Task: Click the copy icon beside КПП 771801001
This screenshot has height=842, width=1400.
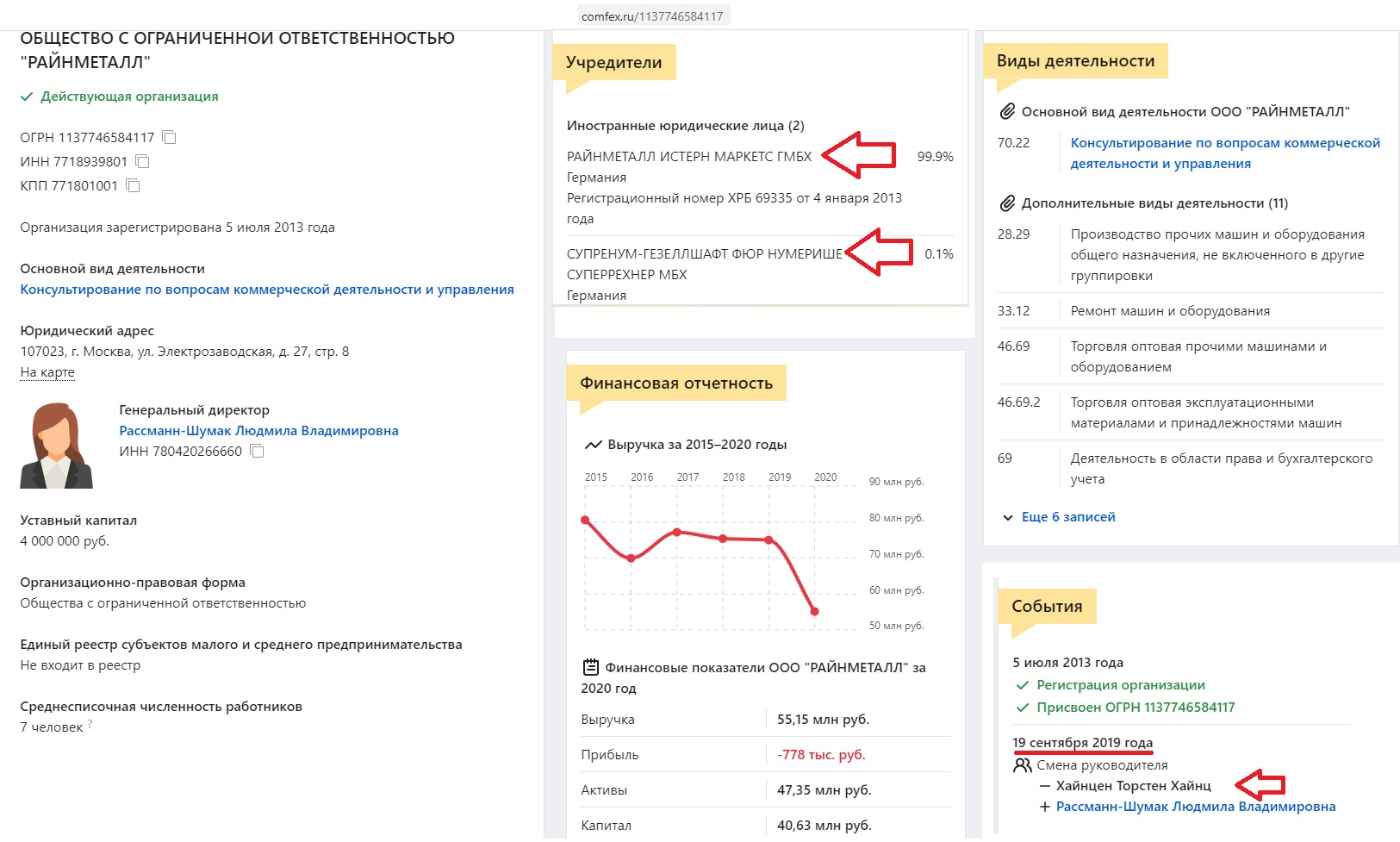Action: coord(133,185)
